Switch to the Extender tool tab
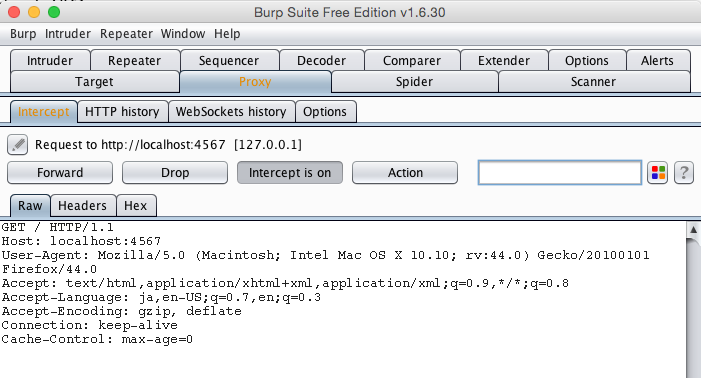This screenshot has width=701, height=378. click(x=504, y=60)
